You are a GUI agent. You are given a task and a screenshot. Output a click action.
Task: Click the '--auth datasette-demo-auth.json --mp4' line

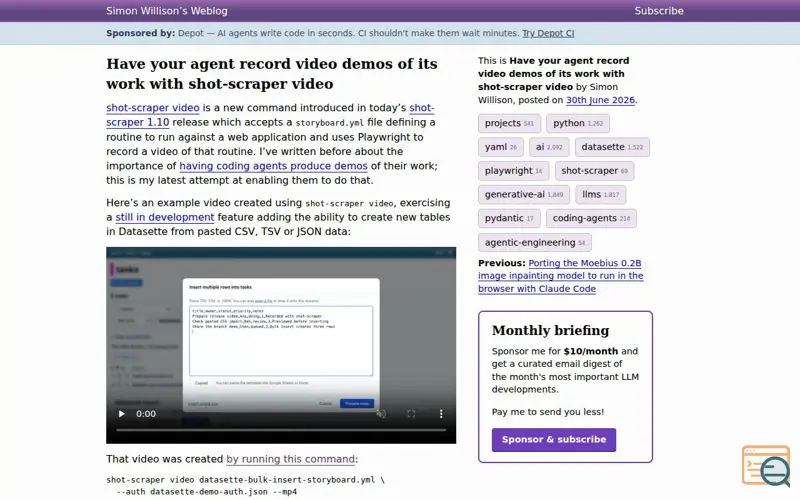pos(207,492)
